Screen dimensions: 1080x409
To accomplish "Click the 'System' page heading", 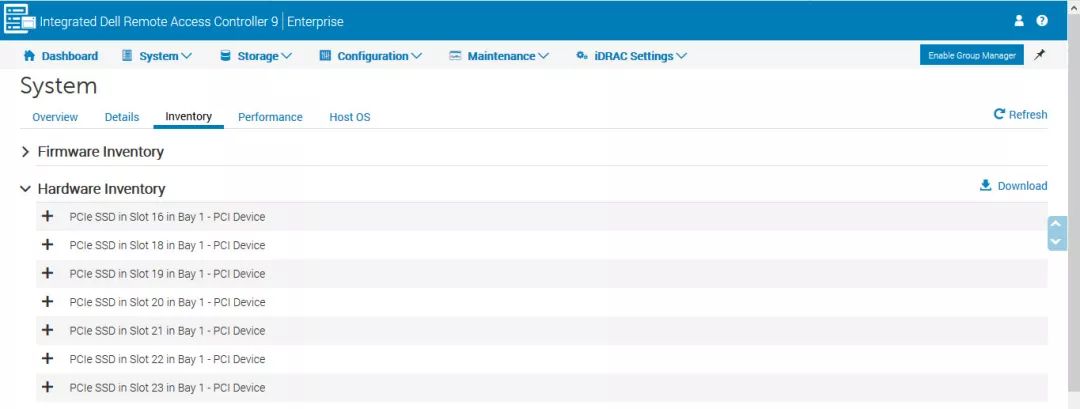I will point(59,87).
